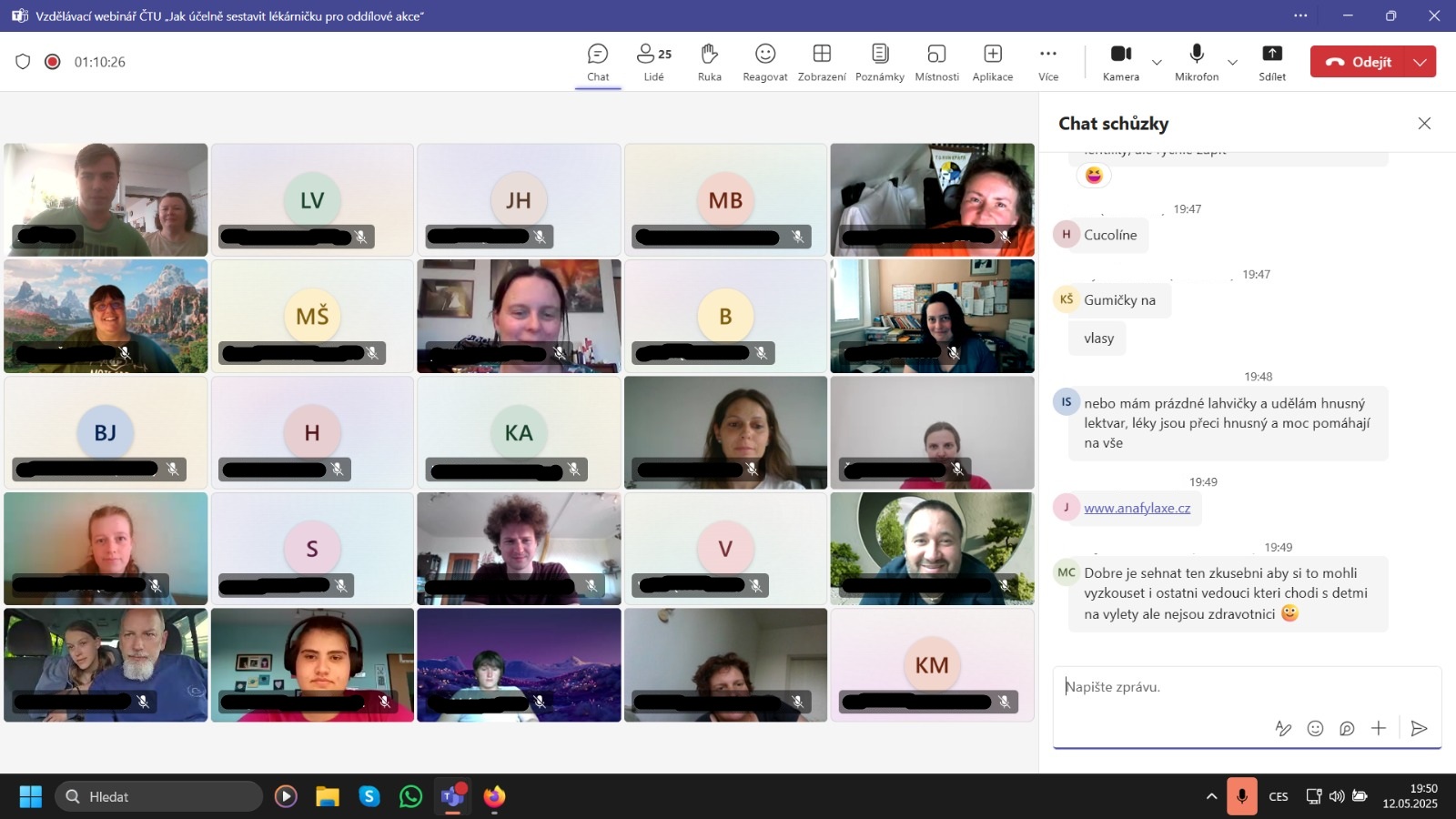Click the Hledat taskbar search box
This screenshot has height=819, width=1456.
[x=158, y=796]
